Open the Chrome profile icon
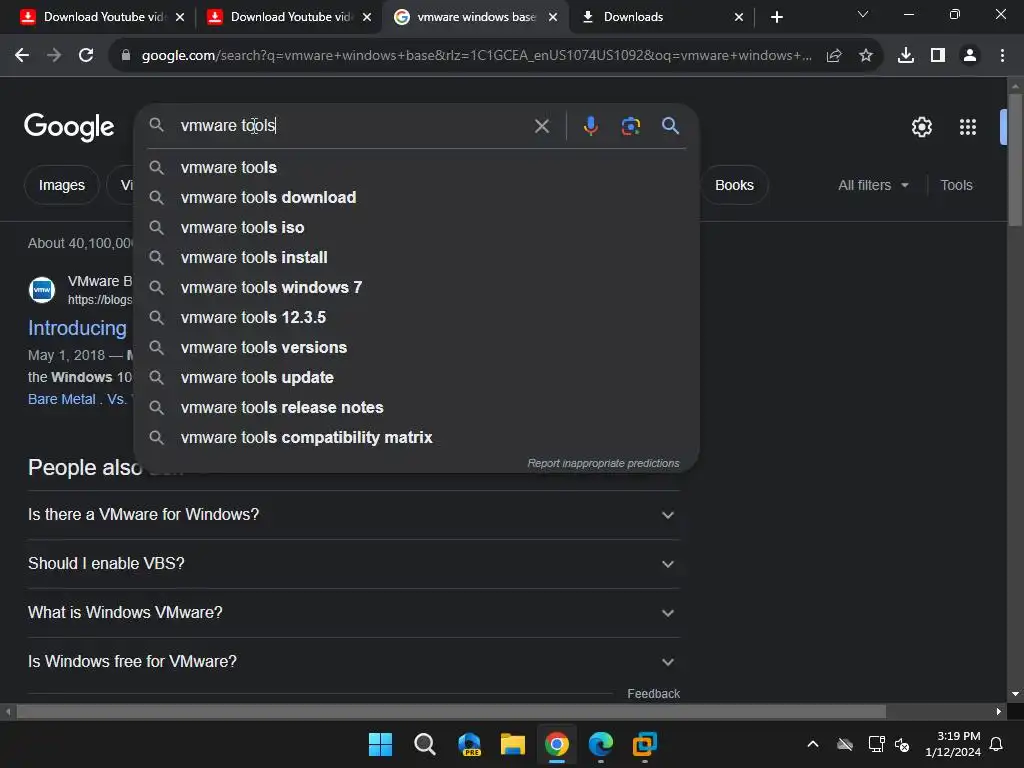This screenshot has width=1024, height=768. click(x=970, y=56)
